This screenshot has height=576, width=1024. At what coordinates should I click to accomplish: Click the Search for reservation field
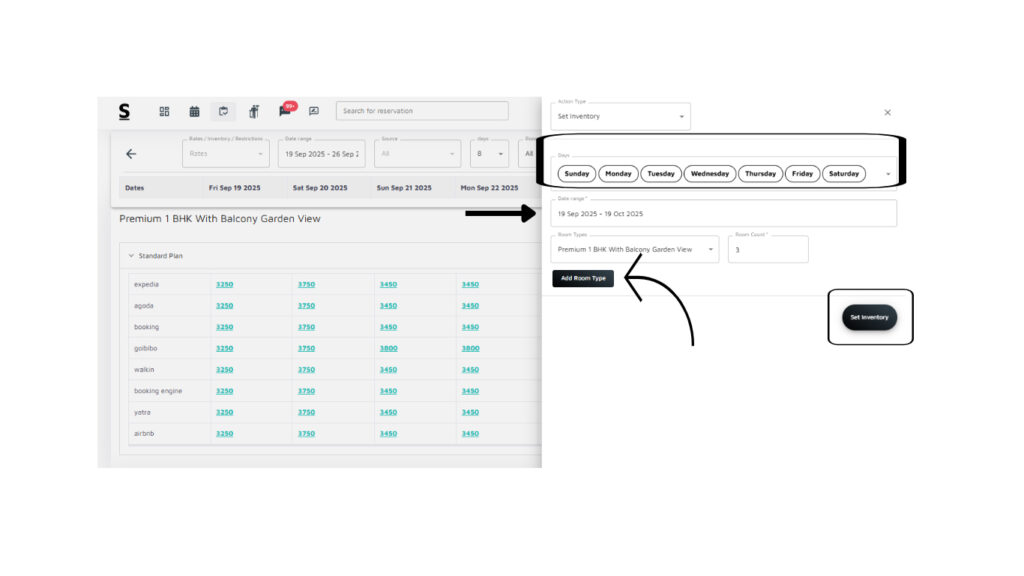pos(422,111)
